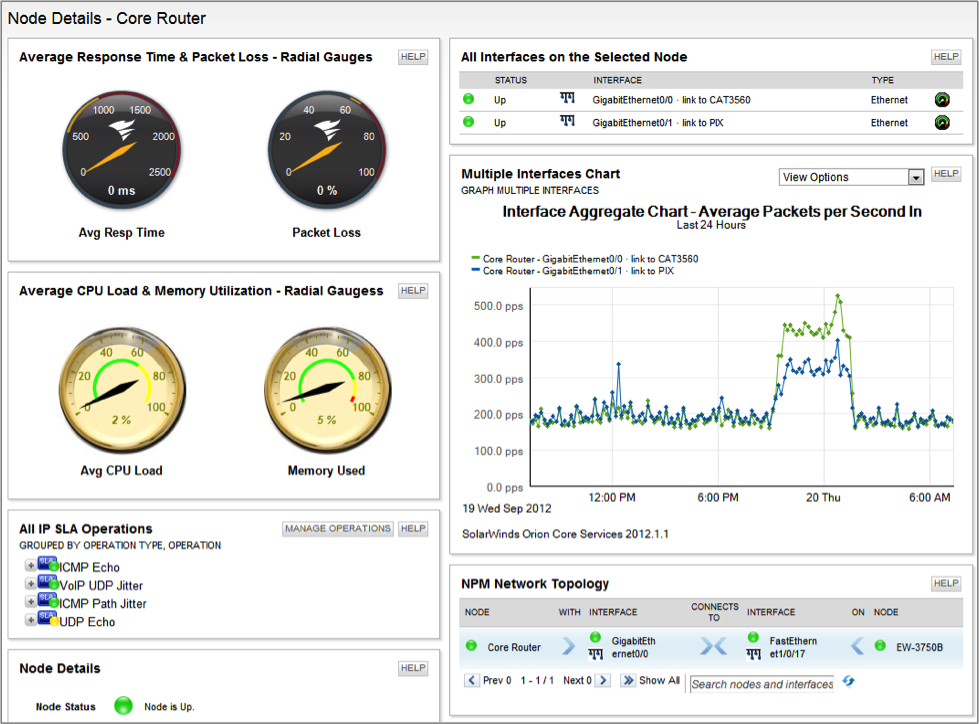Click the Avg Resp Time radial gauge
This screenshot has height=724, width=979.
[121, 150]
